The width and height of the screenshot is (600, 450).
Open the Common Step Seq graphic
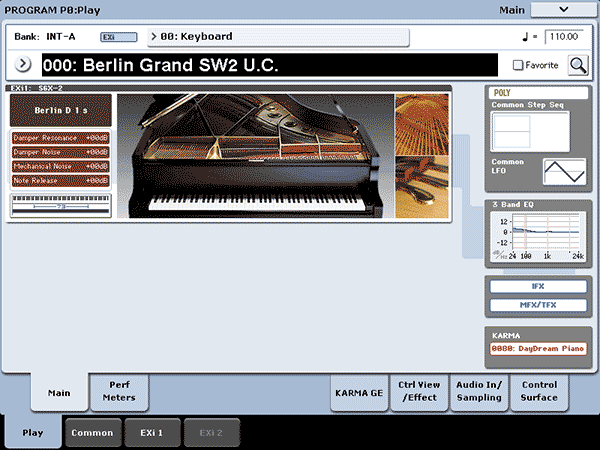point(530,131)
